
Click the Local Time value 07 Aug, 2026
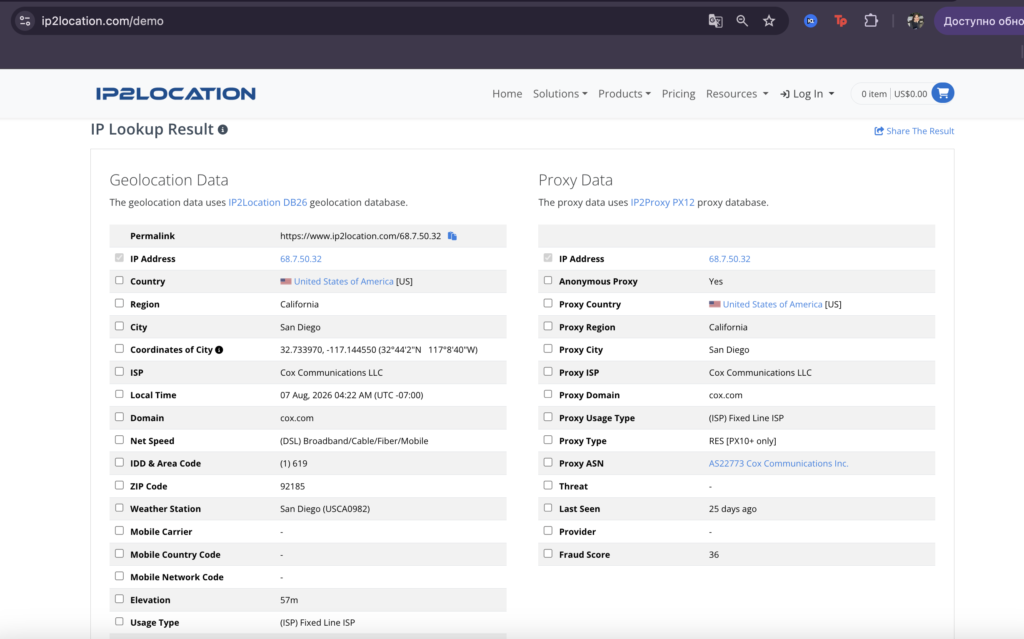coord(351,395)
